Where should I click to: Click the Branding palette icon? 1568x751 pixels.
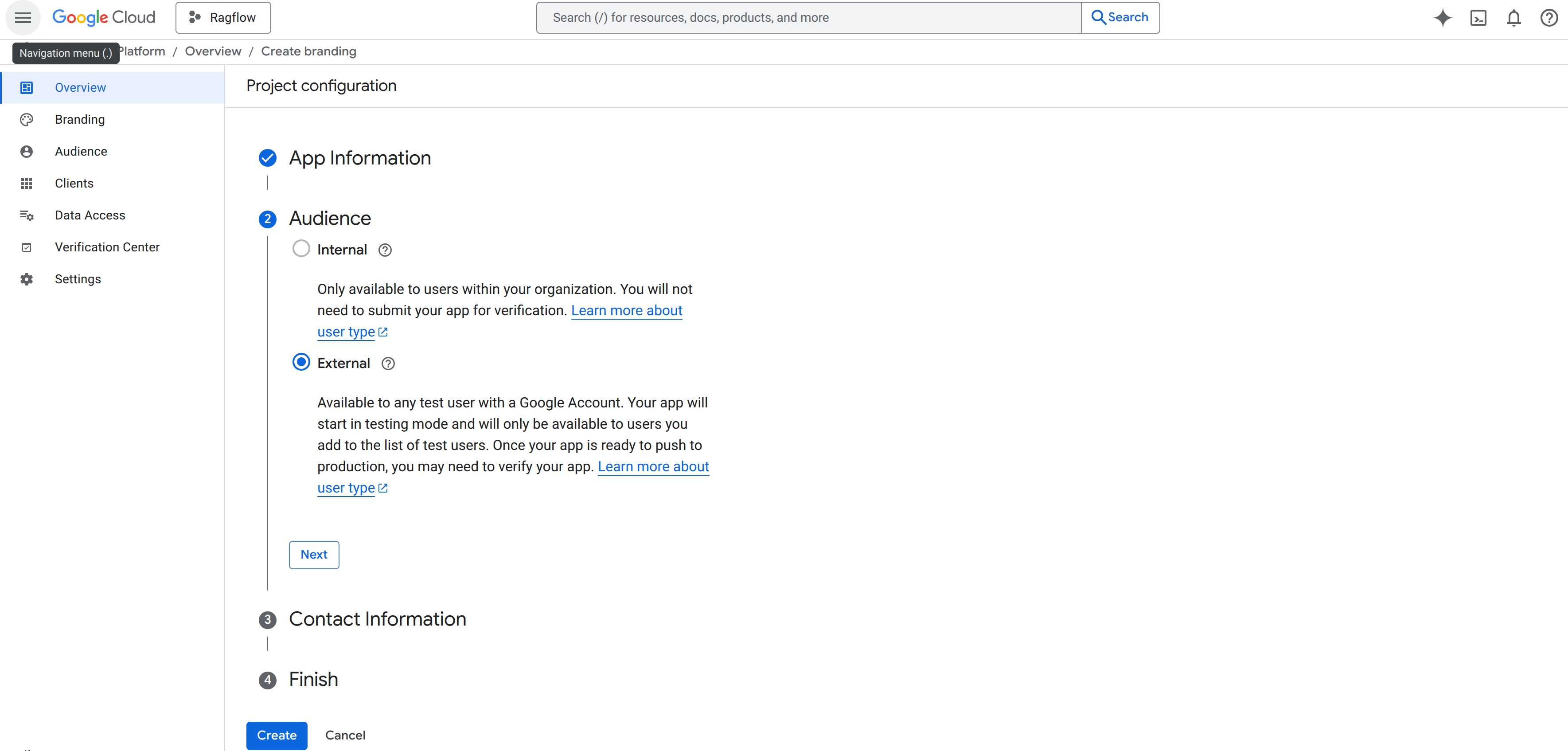click(26, 119)
